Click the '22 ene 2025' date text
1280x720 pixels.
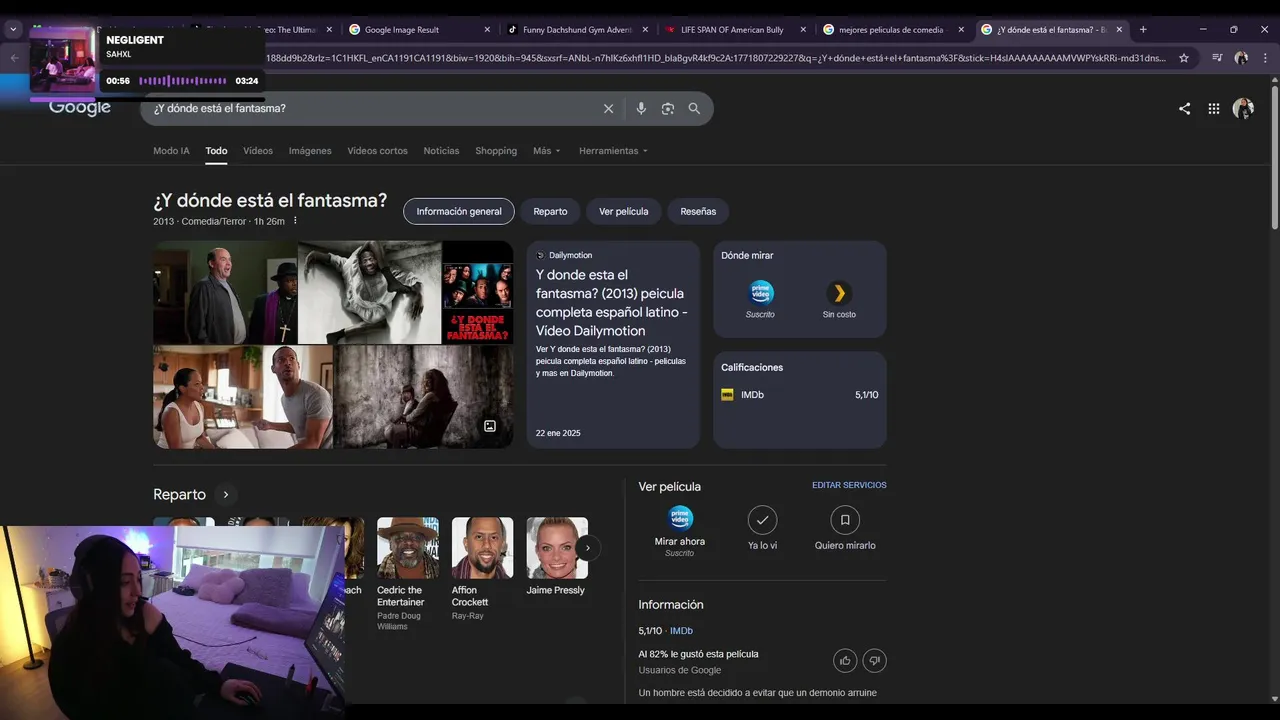(x=558, y=433)
